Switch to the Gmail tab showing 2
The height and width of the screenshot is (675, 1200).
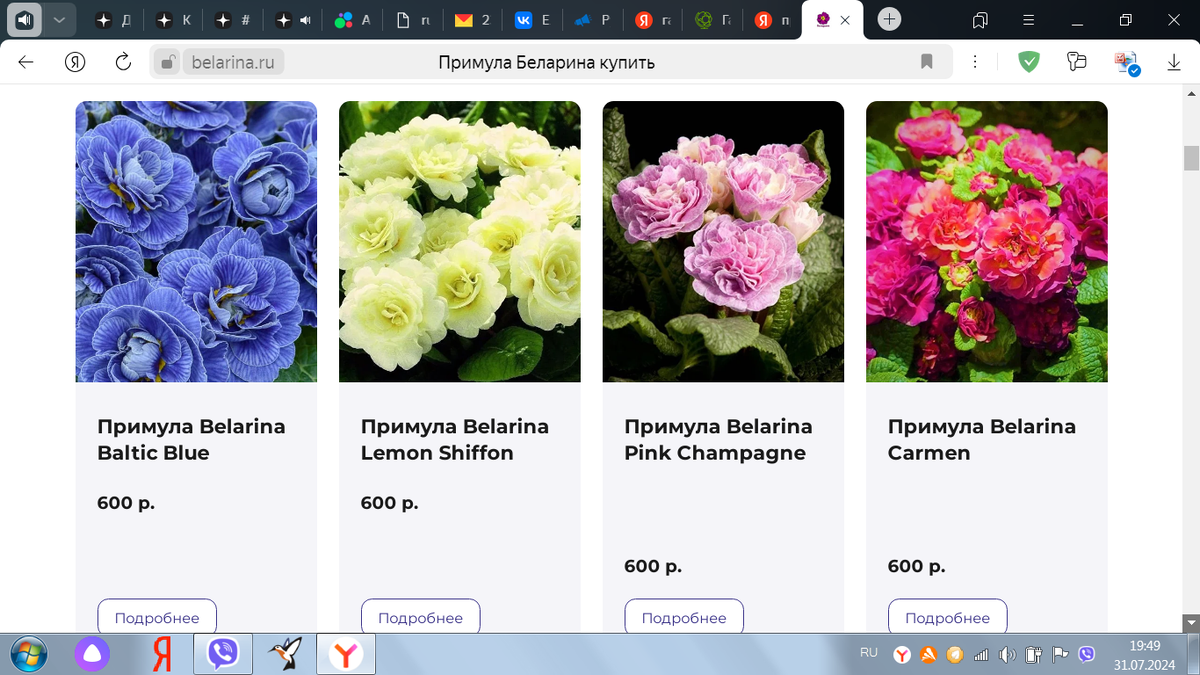tap(474, 20)
